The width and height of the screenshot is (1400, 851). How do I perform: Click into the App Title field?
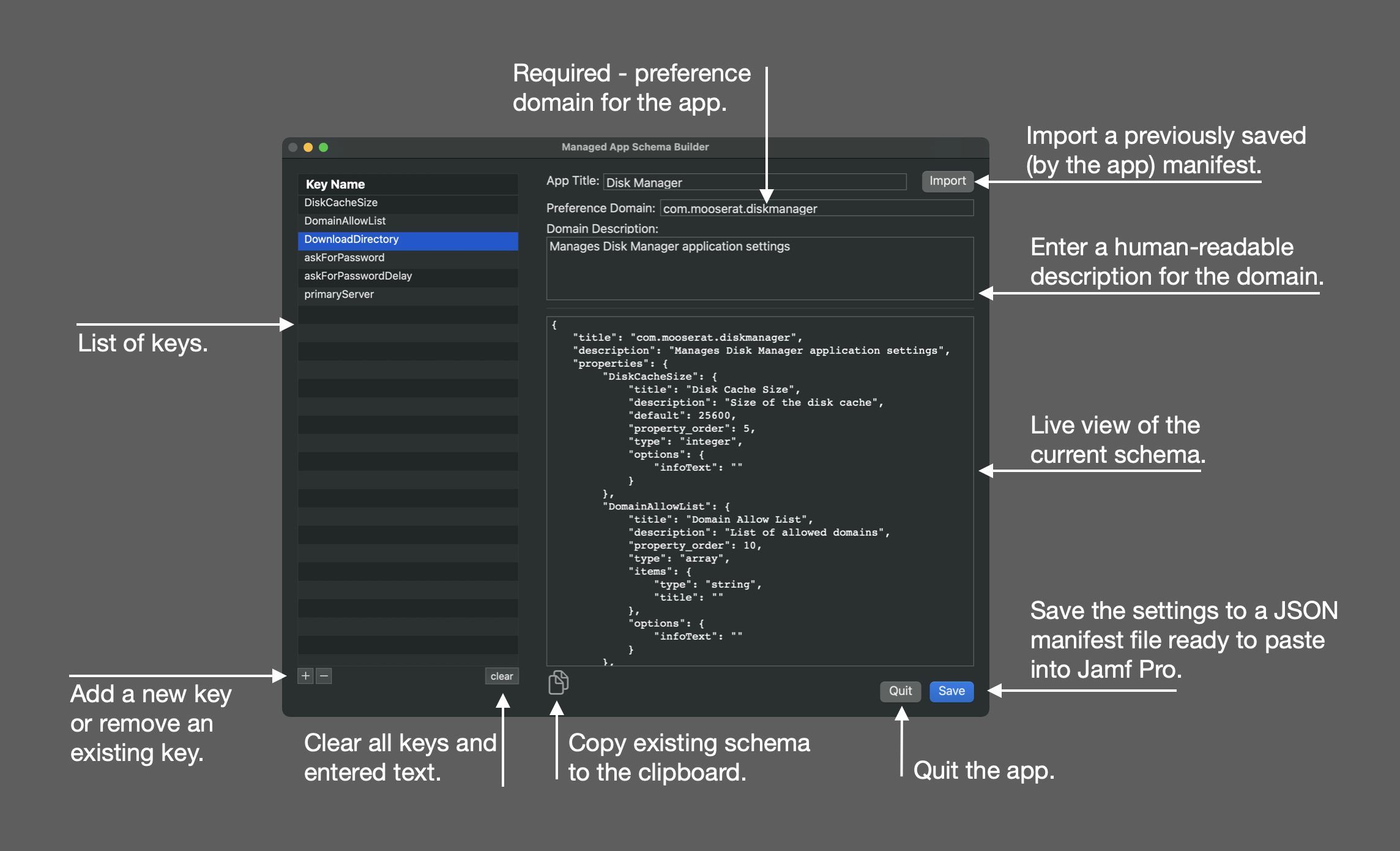(x=754, y=182)
